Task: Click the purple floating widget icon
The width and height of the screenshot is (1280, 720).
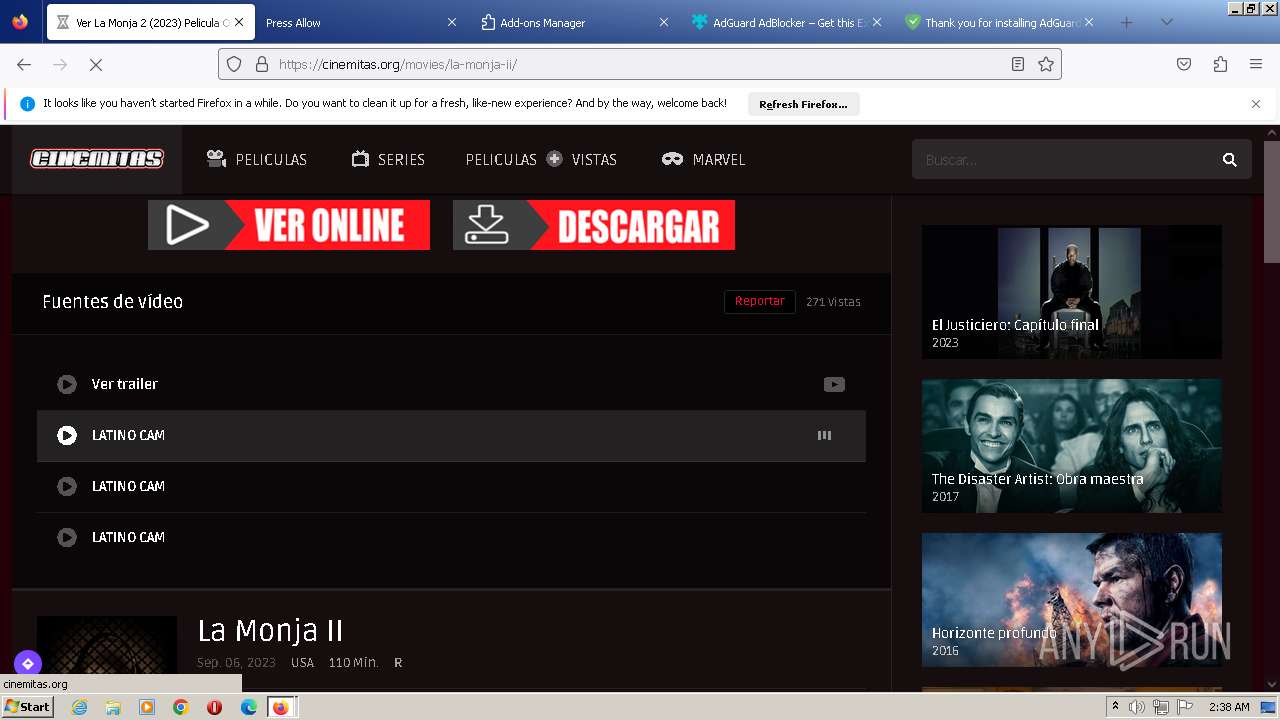Action: [28, 663]
